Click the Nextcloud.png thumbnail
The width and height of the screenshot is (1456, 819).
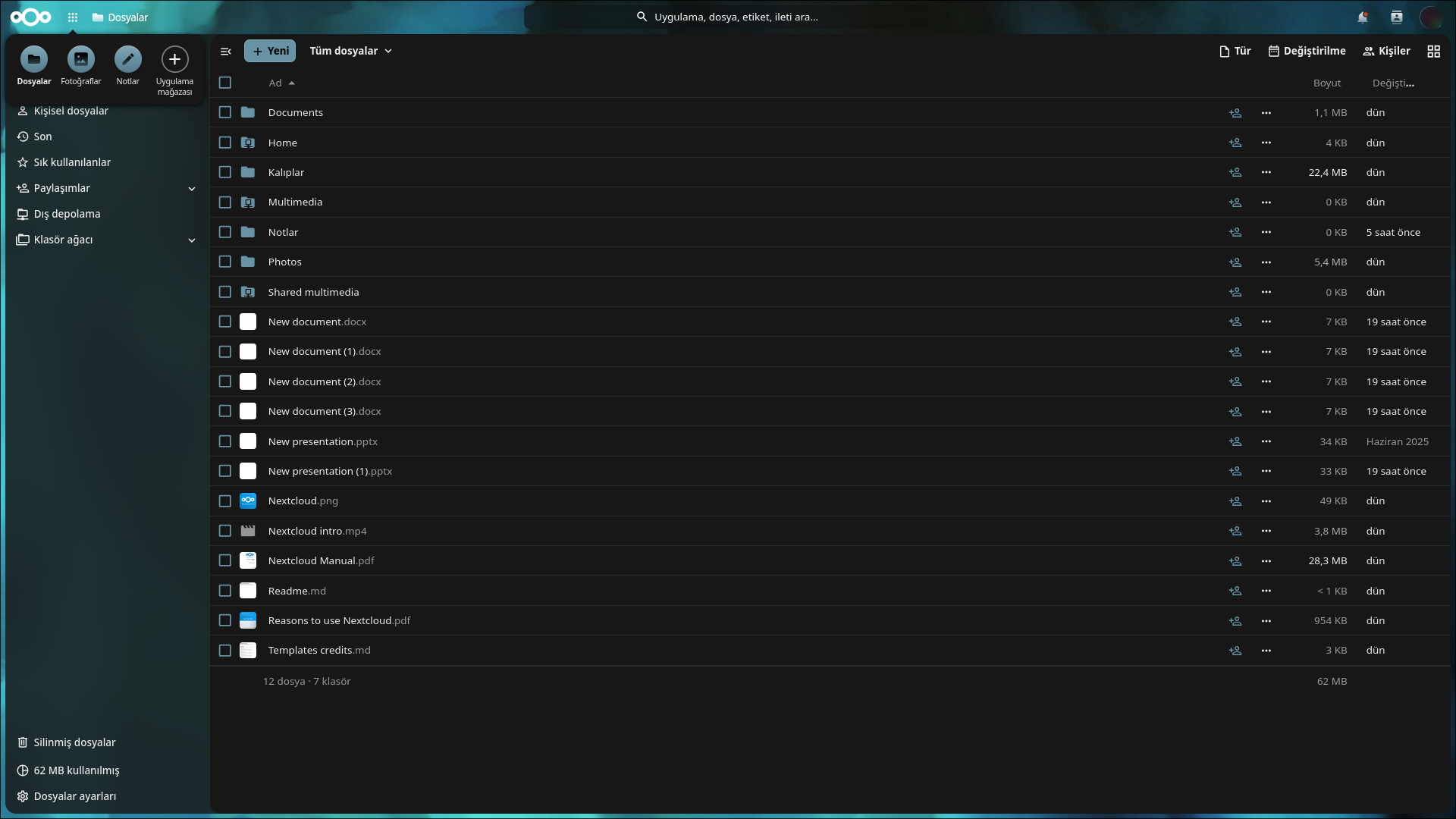tap(248, 500)
